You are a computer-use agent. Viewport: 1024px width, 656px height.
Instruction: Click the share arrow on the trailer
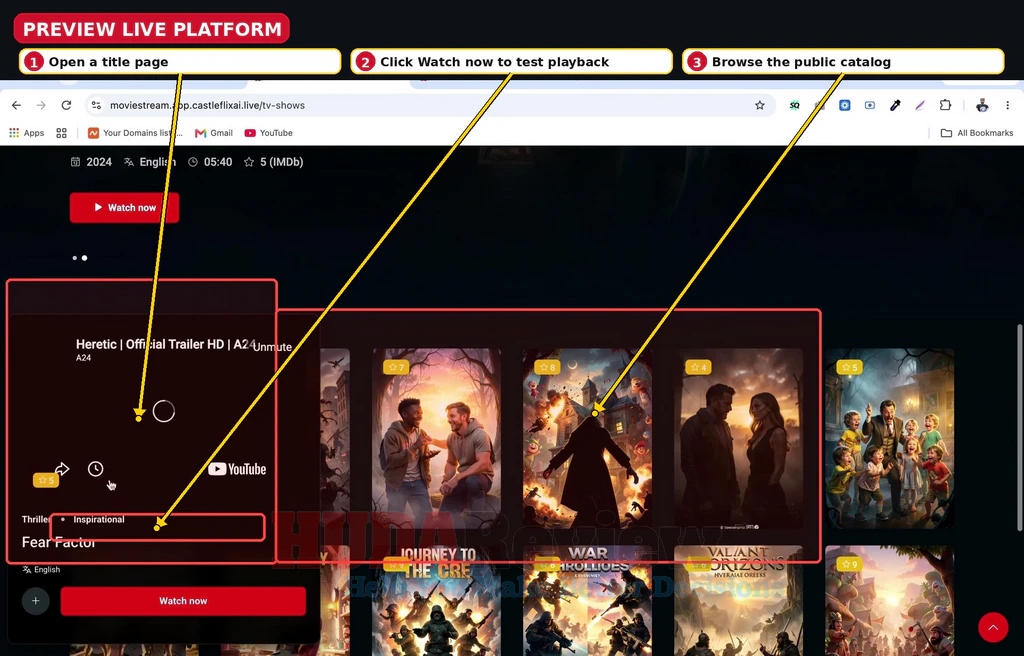[x=62, y=468]
